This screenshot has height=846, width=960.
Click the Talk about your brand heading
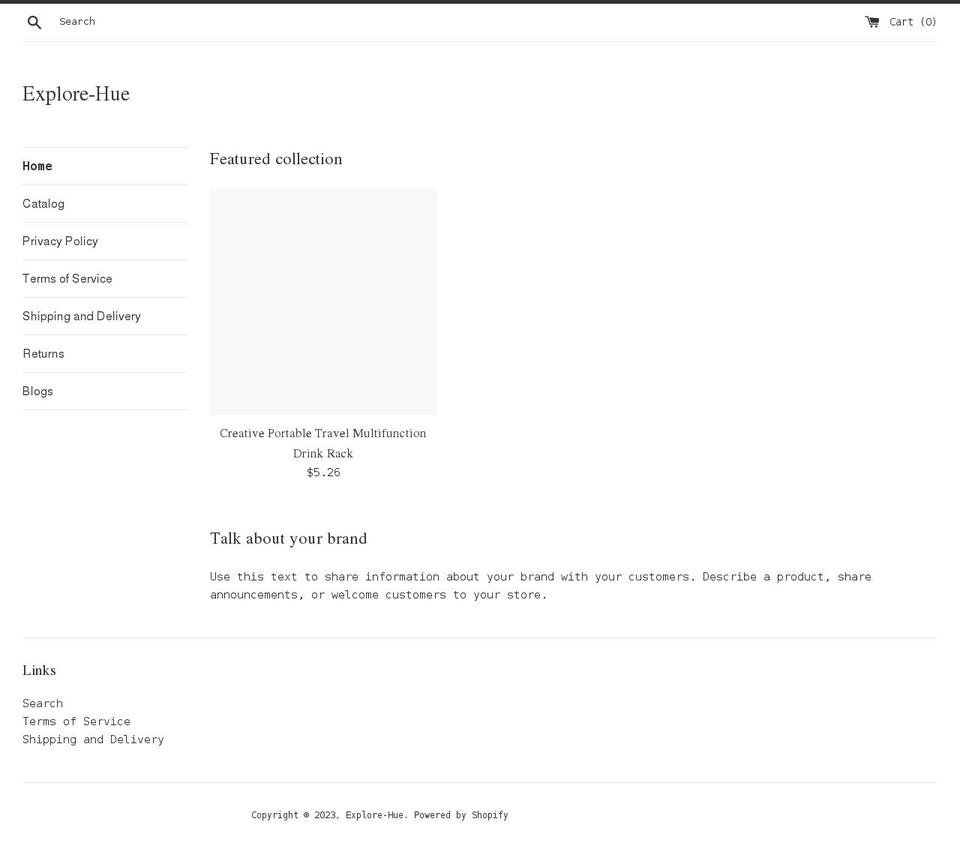288,539
